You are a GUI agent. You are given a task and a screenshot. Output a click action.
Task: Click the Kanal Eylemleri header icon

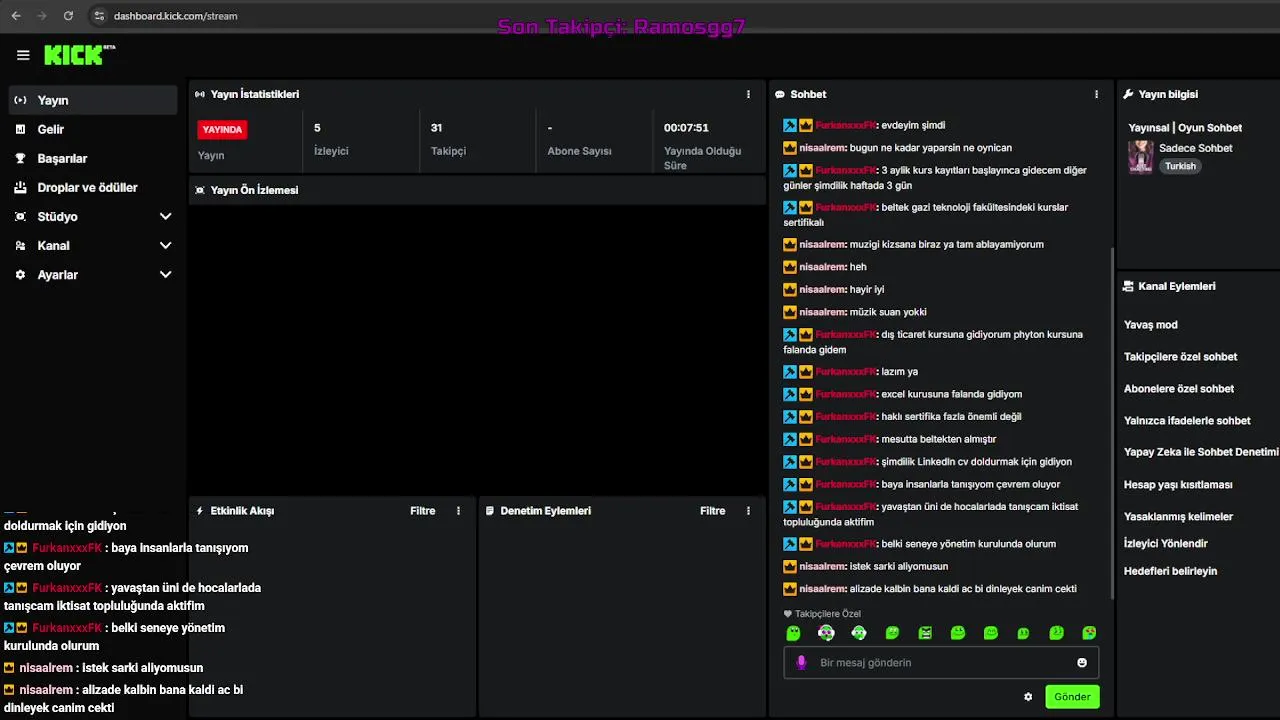click(1128, 286)
